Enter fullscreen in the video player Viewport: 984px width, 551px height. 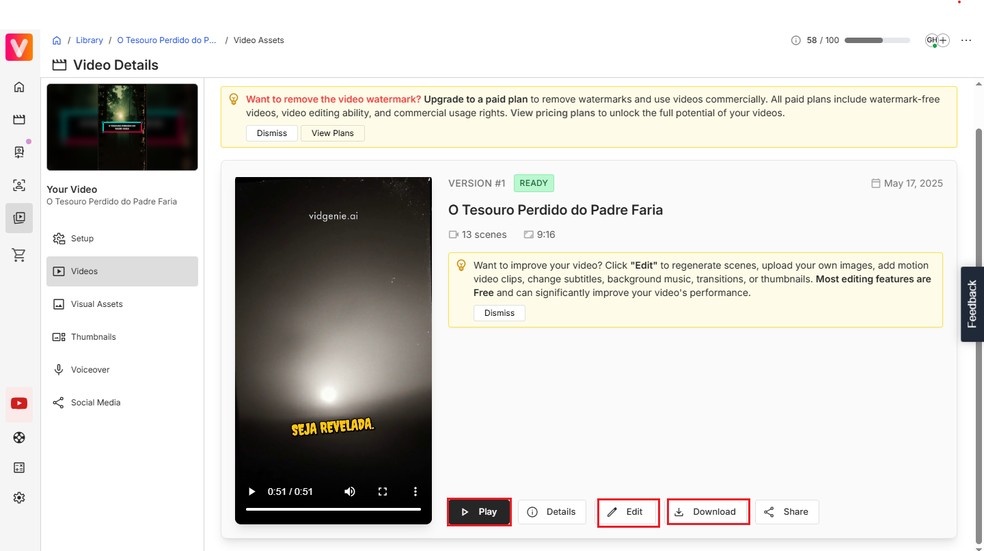[382, 491]
